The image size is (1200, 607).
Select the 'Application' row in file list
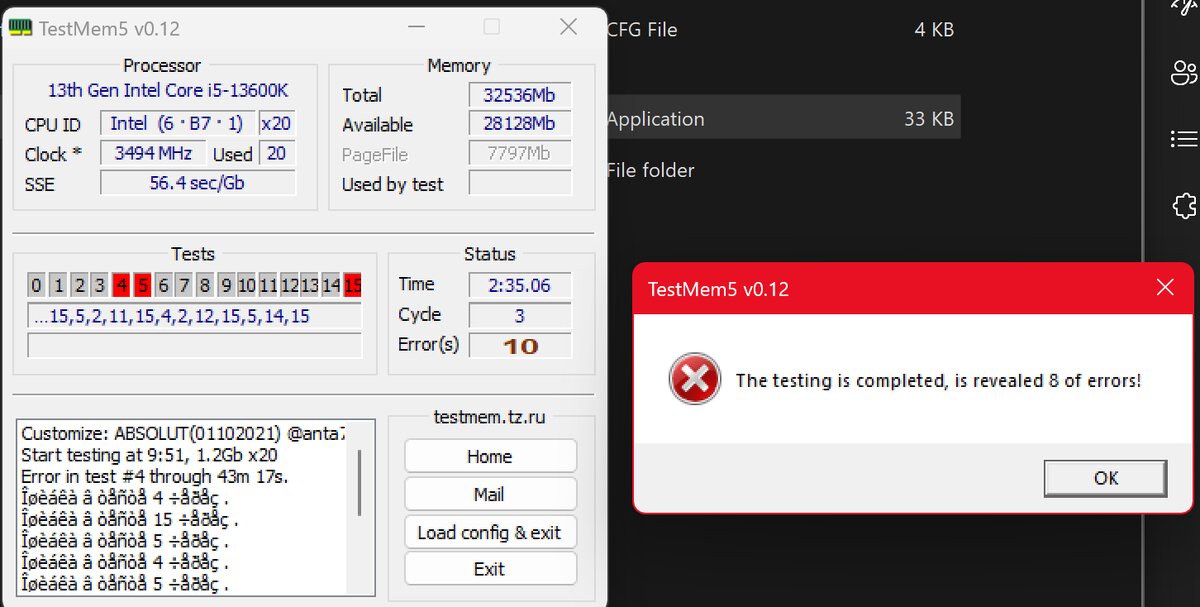coord(783,118)
